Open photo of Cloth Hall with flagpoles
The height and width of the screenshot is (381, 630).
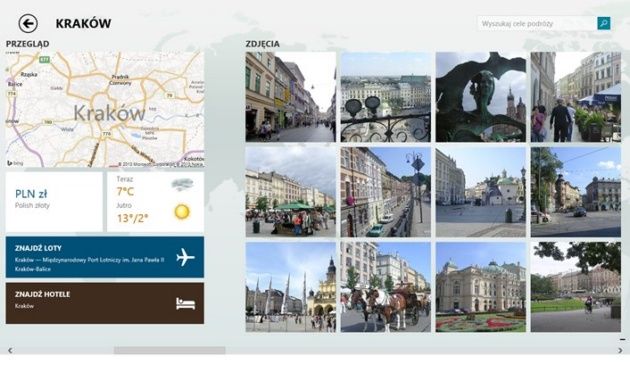(x=290, y=287)
